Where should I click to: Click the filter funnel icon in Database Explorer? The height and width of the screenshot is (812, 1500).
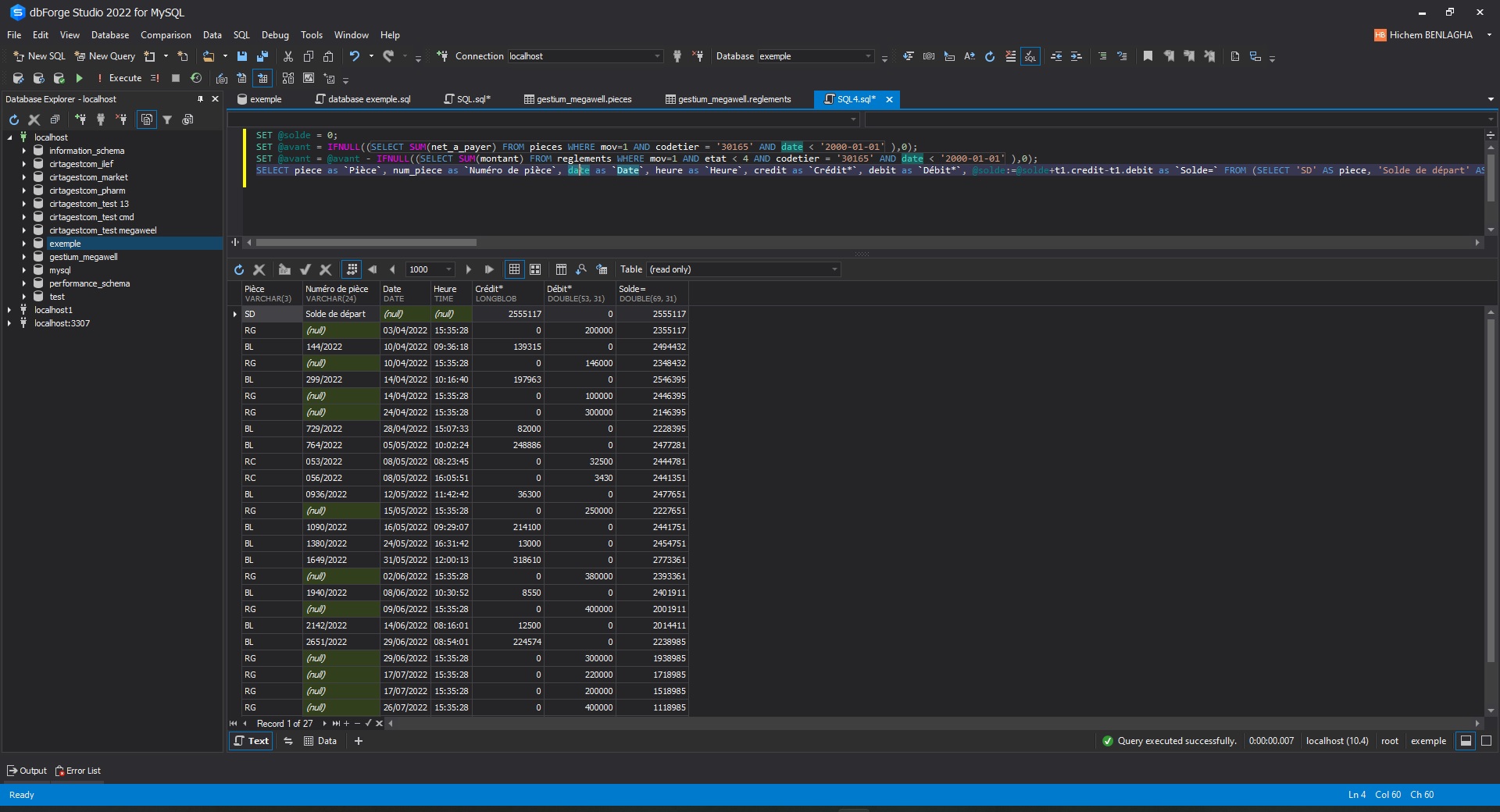pos(167,119)
